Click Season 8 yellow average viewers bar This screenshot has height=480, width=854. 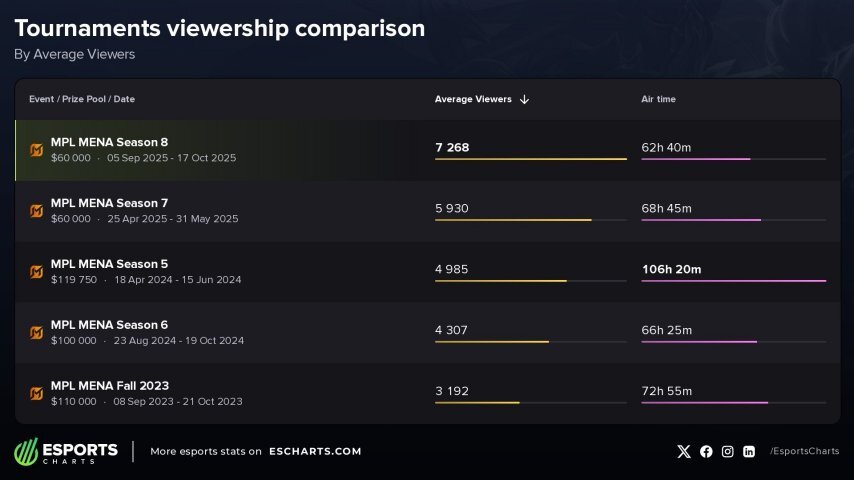tap(530, 159)
